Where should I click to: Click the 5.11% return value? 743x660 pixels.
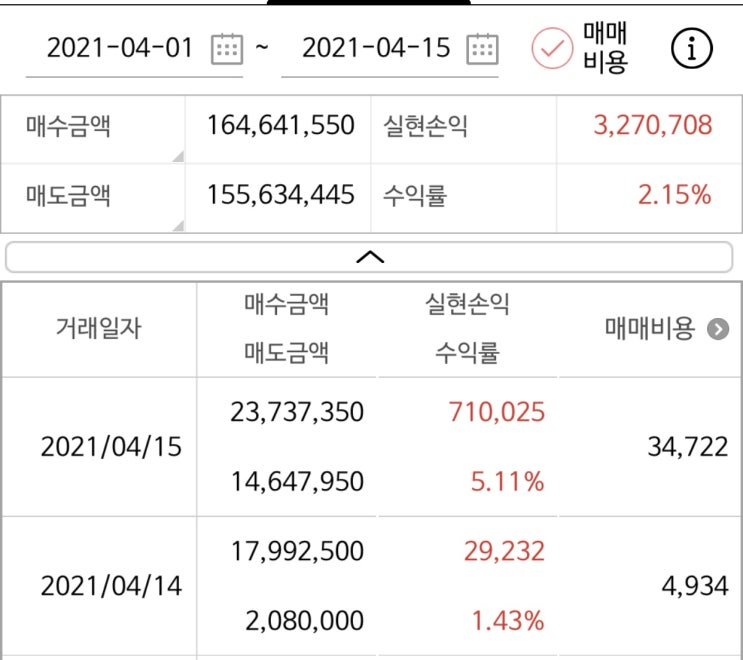[x=507, y=481]
